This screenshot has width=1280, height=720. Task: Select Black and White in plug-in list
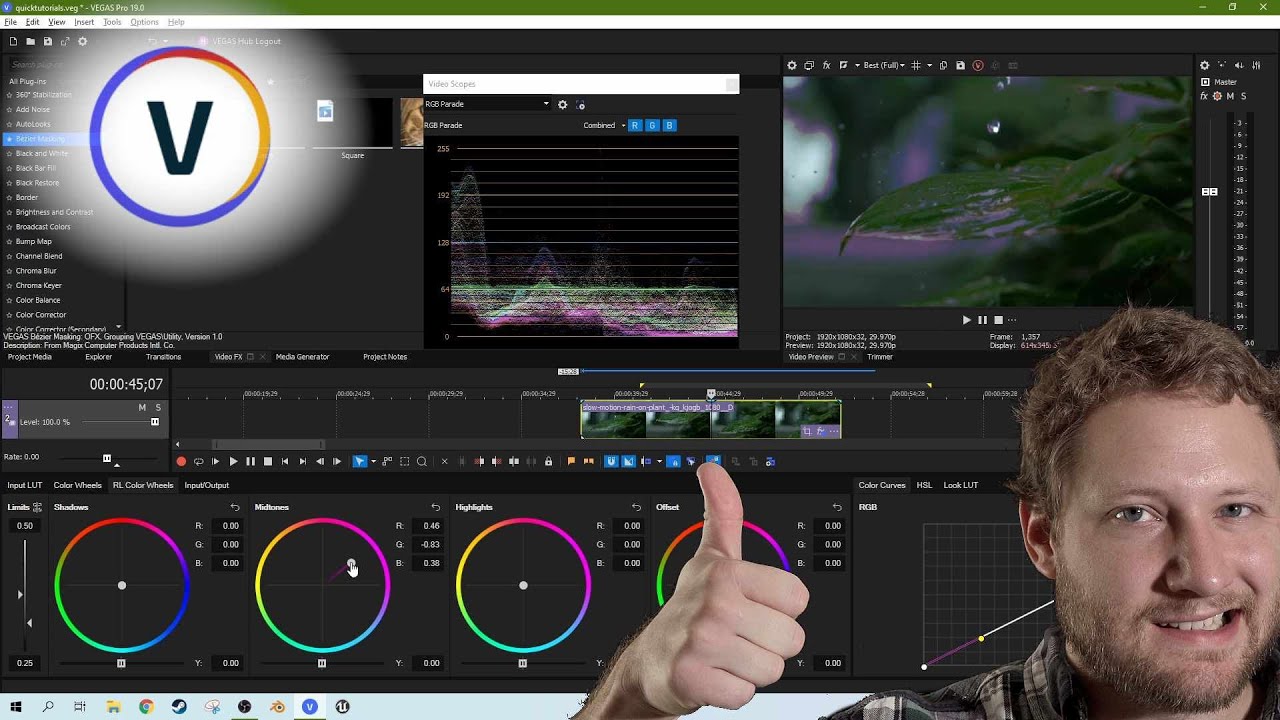[x=42, y=154]
